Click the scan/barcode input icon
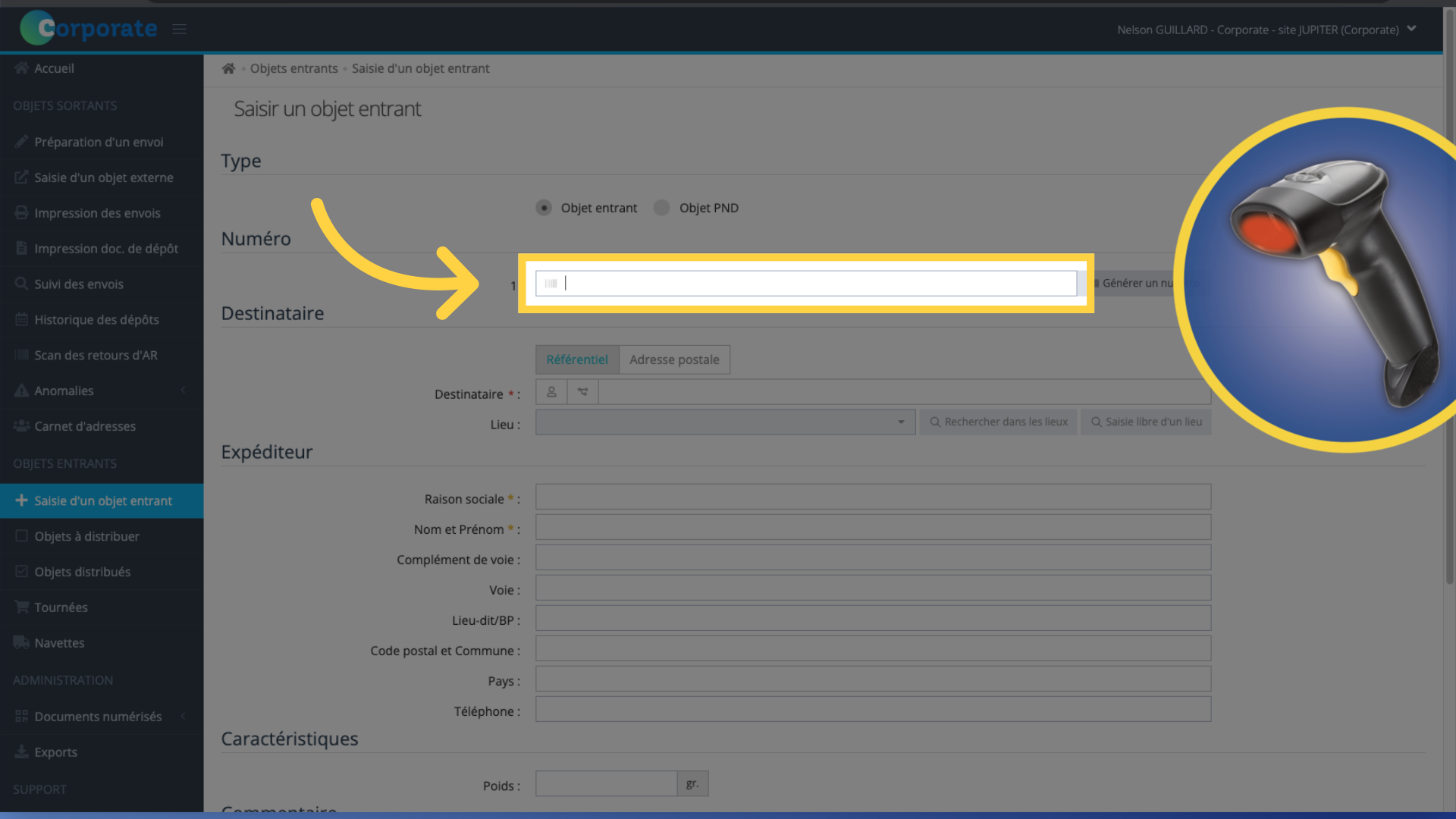The height and width of the screenshot is (819, 1456). 551,283
